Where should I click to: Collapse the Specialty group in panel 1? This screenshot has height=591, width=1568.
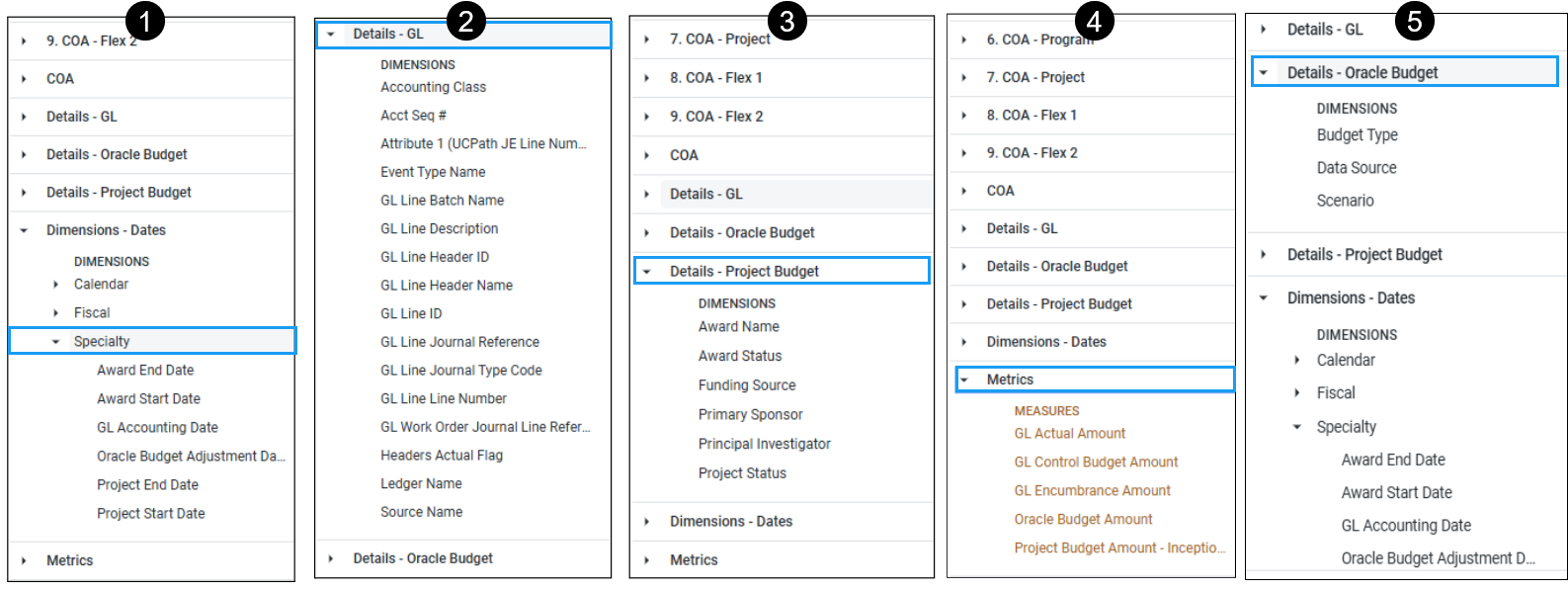[x=56, y=342]
